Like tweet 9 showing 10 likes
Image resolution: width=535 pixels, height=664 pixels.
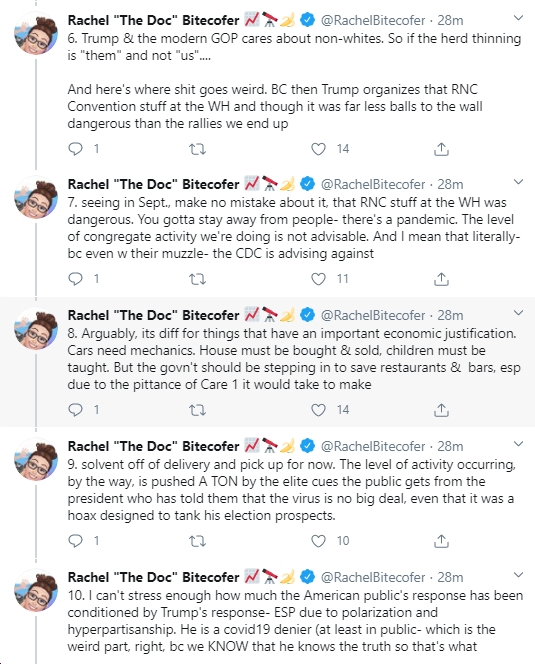click(x=319, y=541)
